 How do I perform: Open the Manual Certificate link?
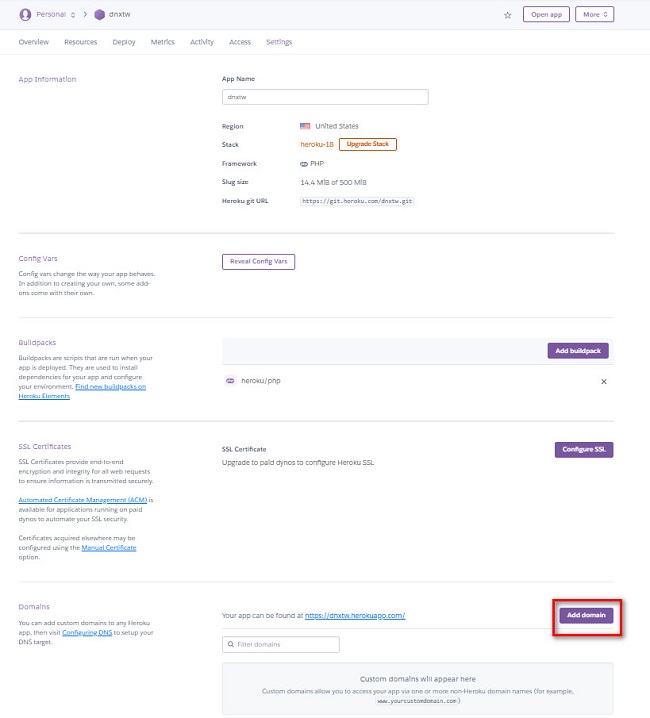click(x=109, y=548)
